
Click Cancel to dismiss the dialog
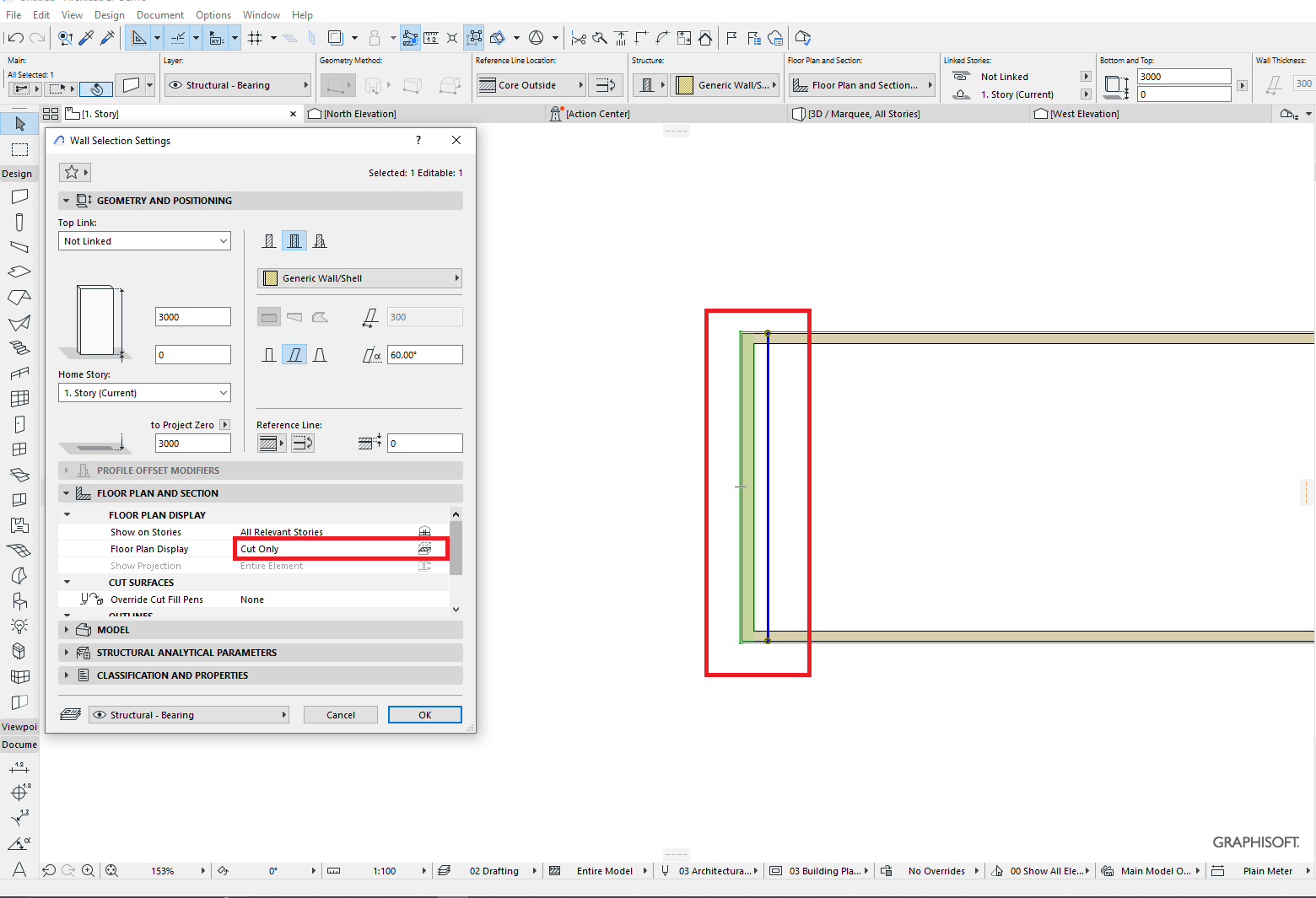pyautogui.click(x=340, y=714)
